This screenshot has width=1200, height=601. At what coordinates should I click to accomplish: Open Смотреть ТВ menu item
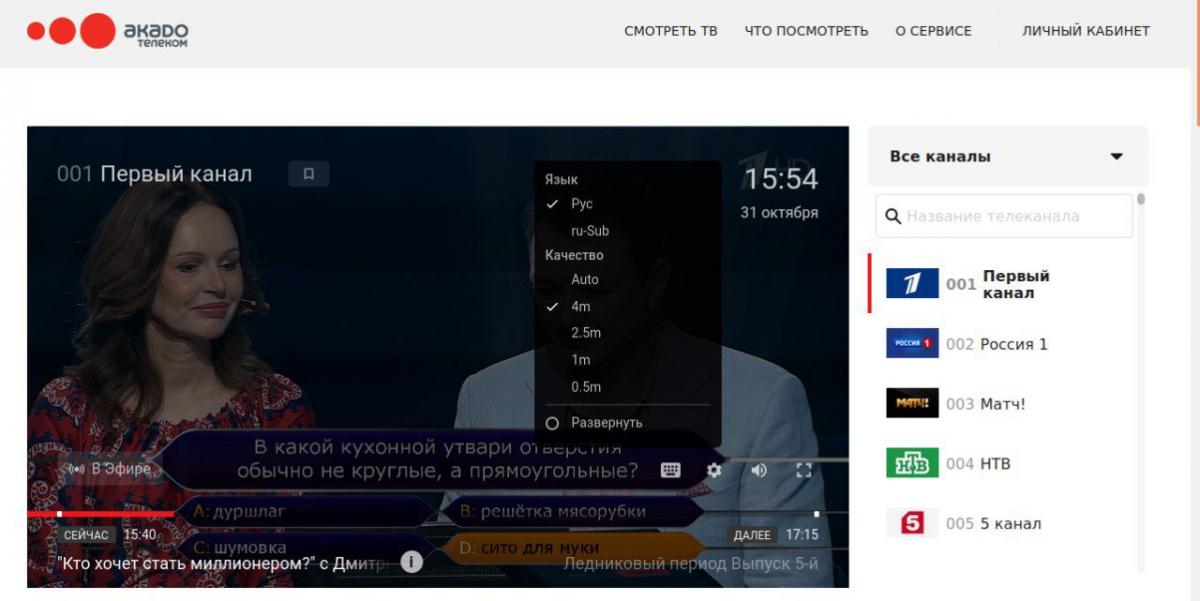click(671, 31)
